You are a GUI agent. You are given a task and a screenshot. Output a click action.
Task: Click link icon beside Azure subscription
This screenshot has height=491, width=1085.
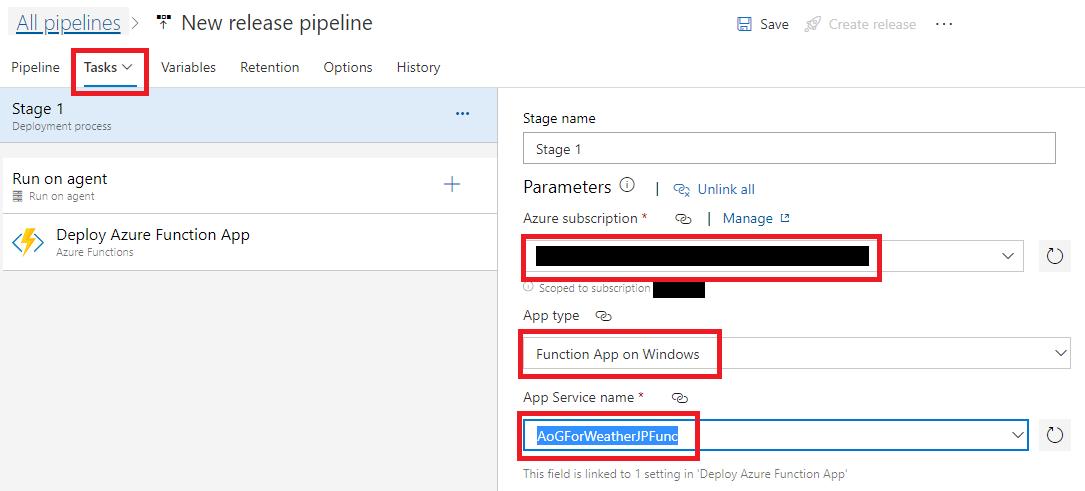[684, 218]
